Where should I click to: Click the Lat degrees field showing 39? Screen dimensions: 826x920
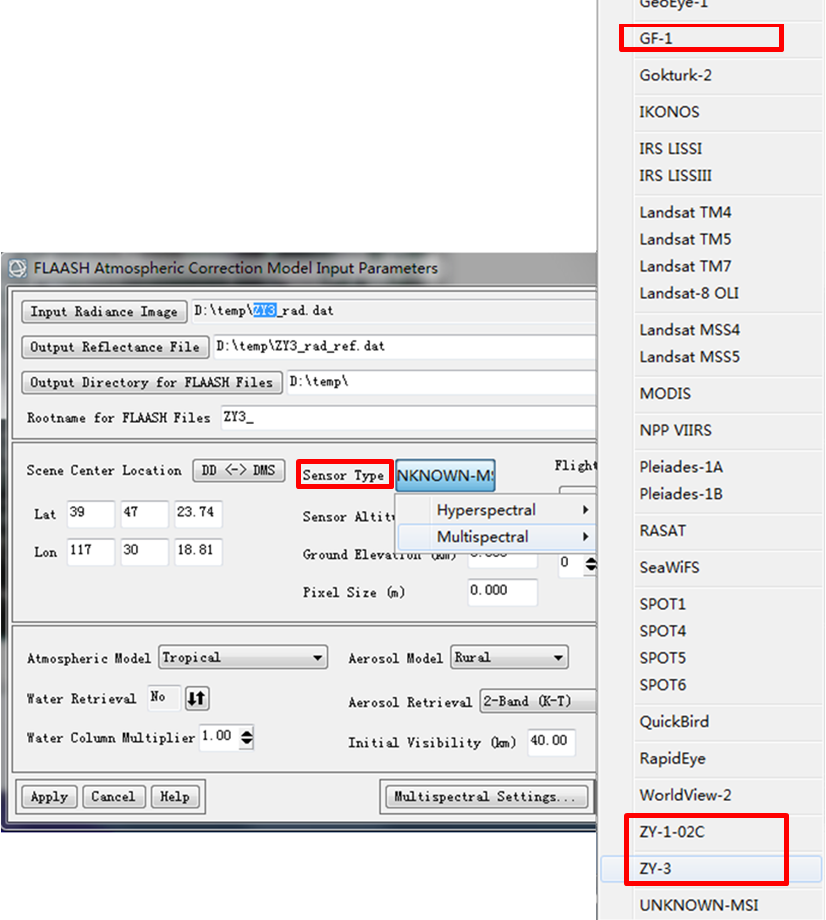[90, 514]
